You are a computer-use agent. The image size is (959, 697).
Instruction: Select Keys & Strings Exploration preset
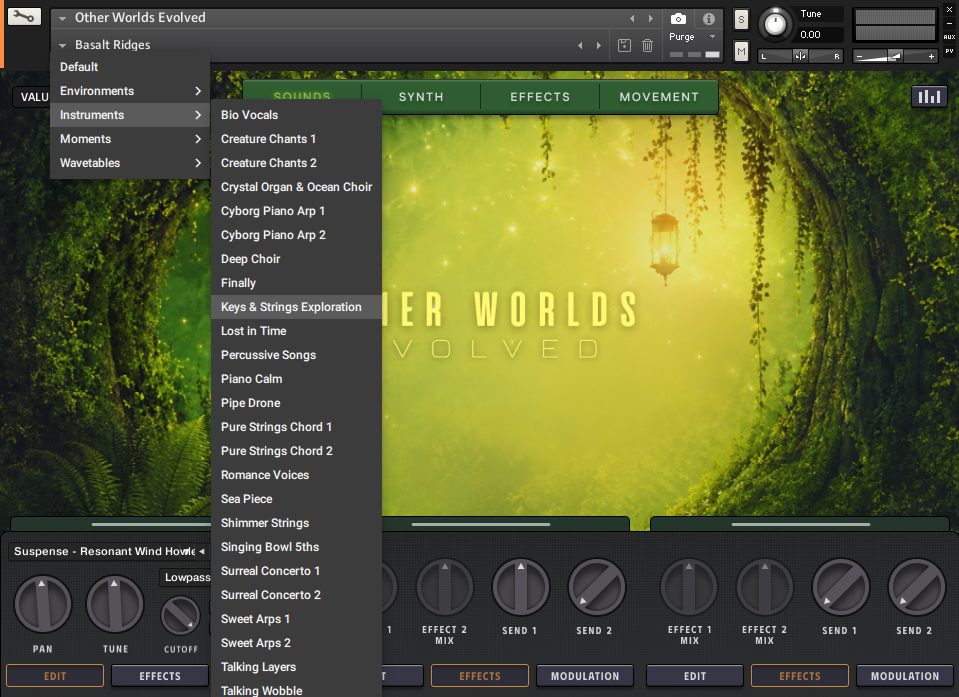(296, 307)
